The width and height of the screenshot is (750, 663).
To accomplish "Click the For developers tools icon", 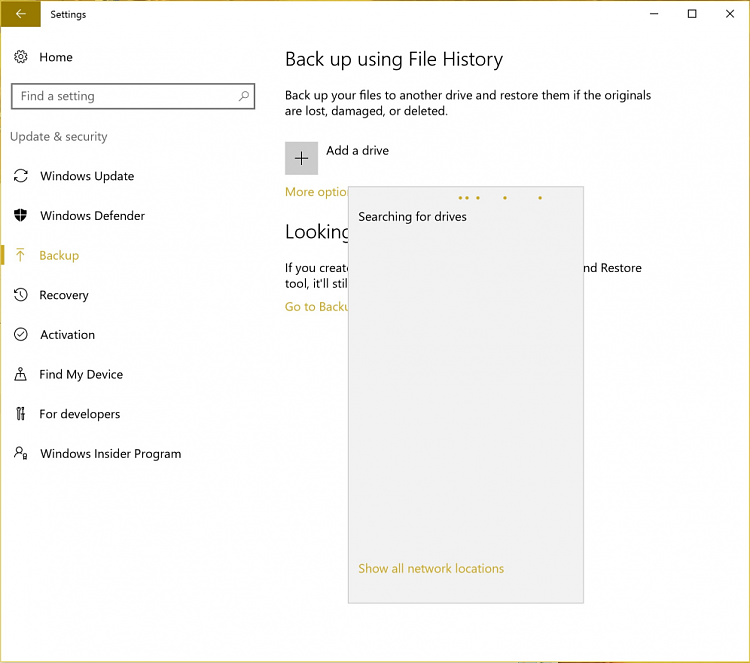I will tap(20, 413).
